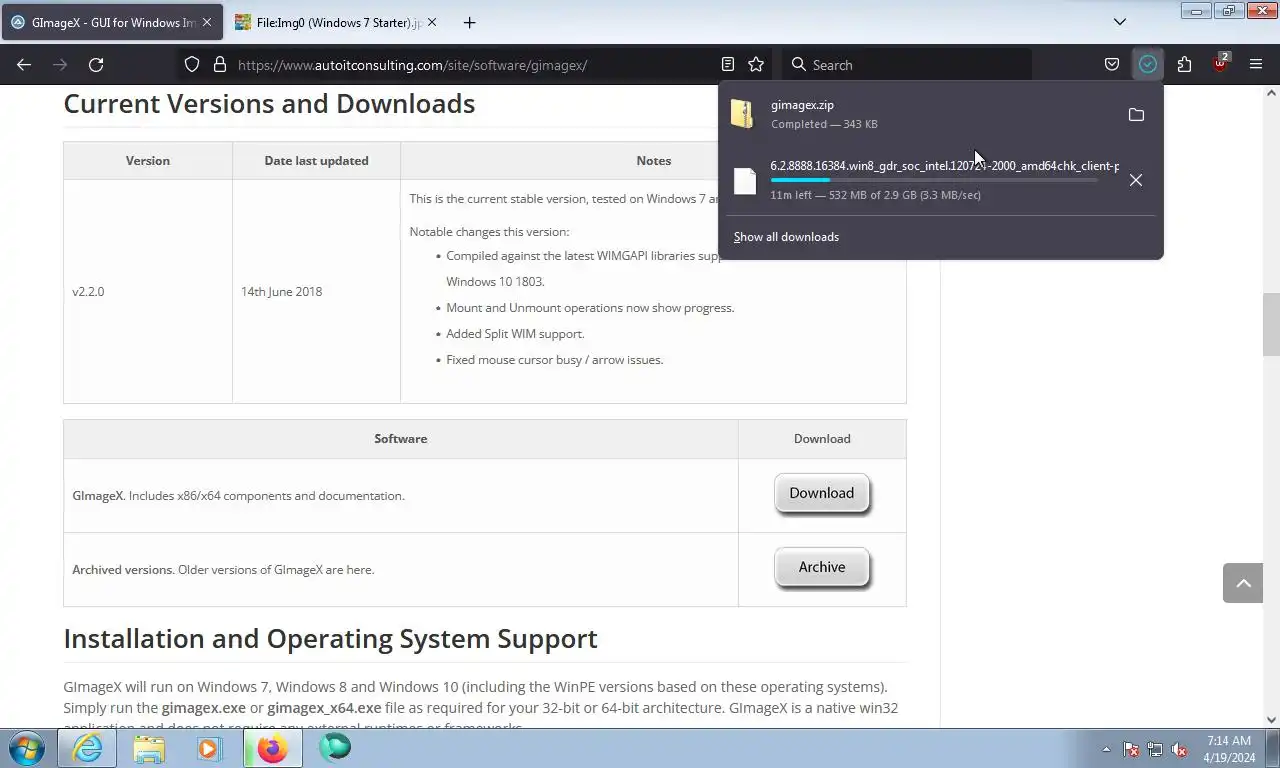The height and width of the screenshot is (768, 1280).
Task: Click the 'Current Versions and Downloads' heading
Action: (269, 104)
